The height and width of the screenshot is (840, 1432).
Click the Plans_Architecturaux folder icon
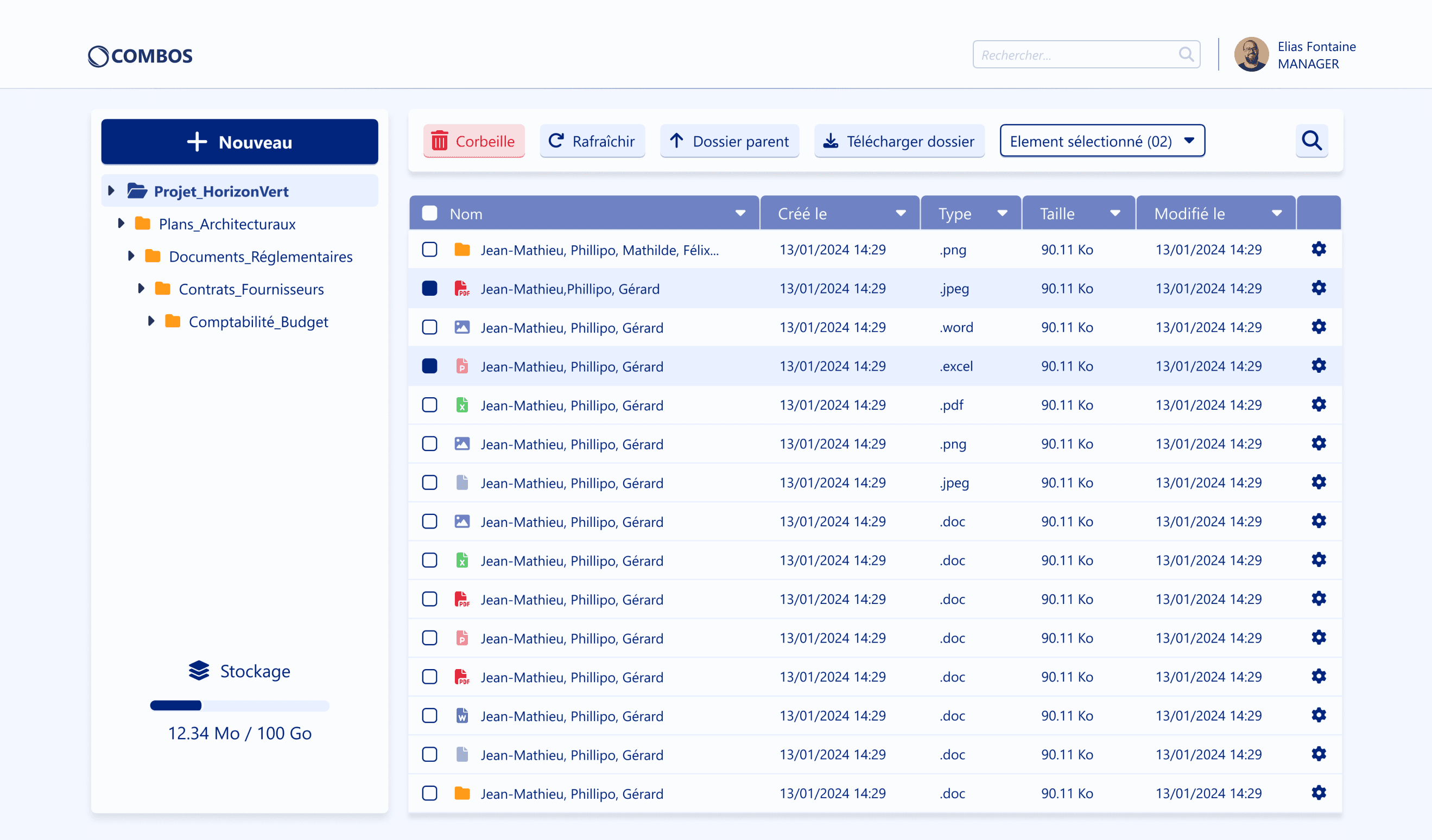143,224
